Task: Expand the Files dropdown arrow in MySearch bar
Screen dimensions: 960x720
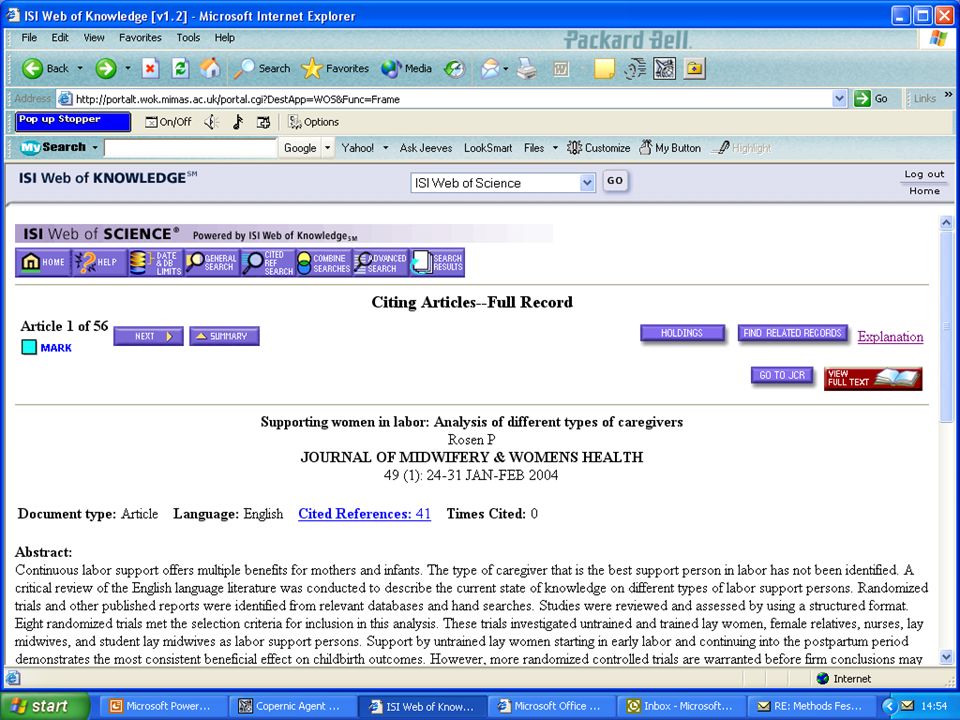Action: point(555,148)
